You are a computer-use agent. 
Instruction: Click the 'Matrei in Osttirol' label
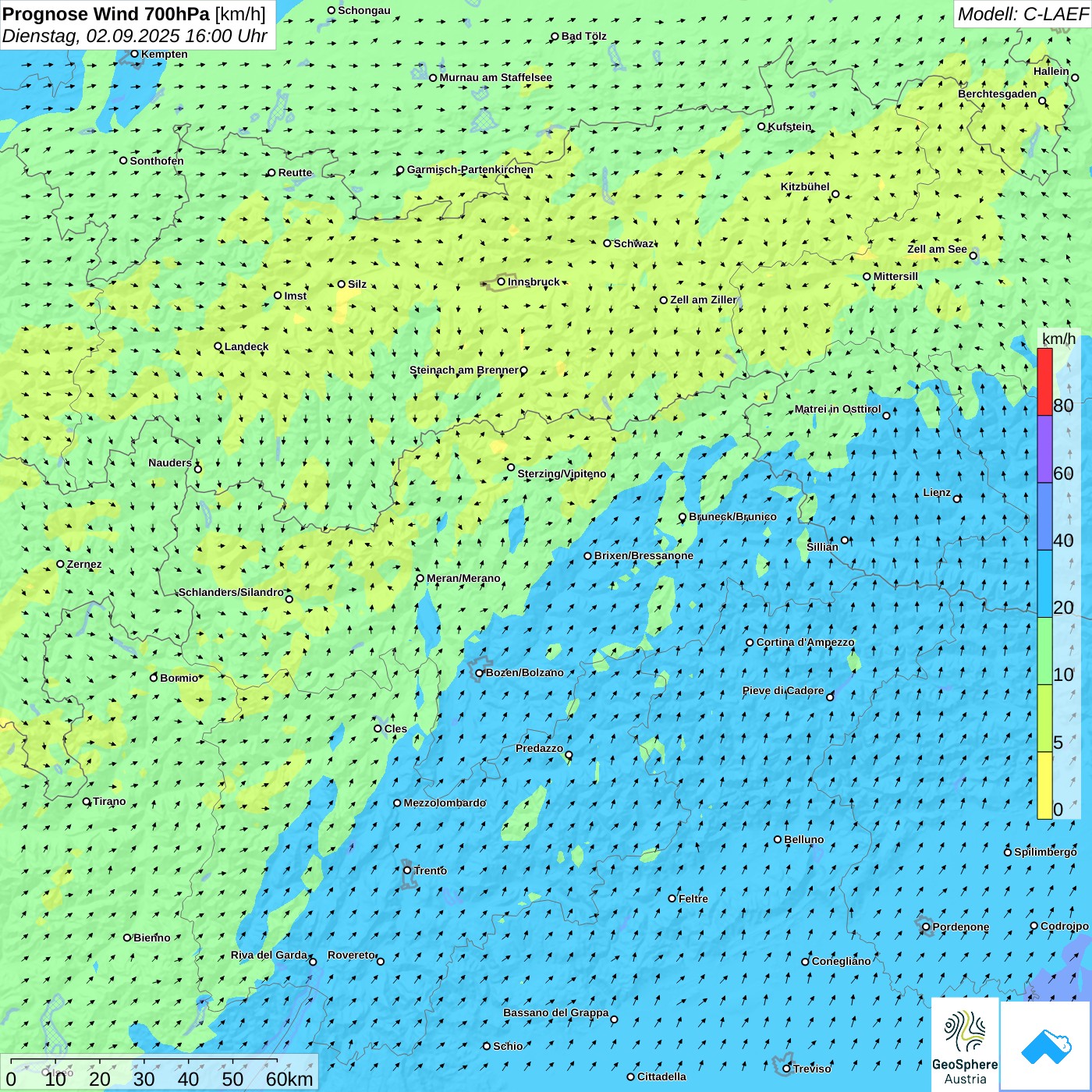tap(838, 409)
